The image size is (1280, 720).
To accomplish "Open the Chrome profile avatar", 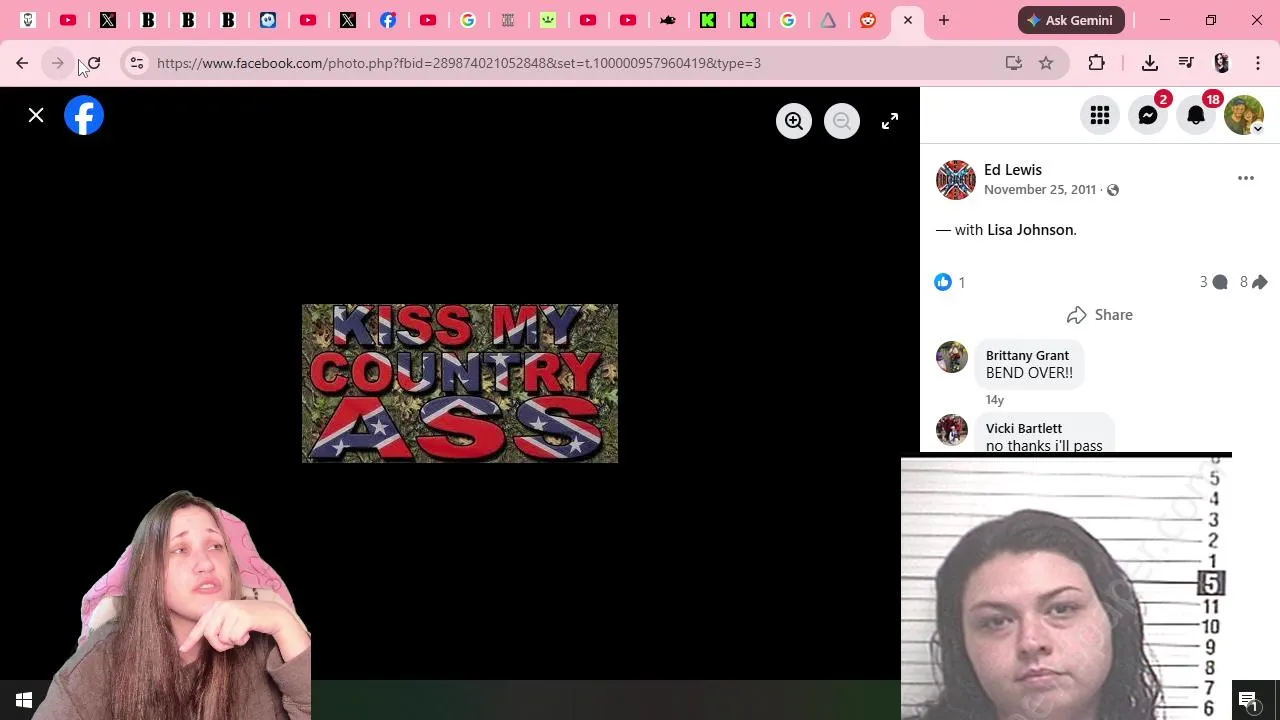I will [1222, 63].
